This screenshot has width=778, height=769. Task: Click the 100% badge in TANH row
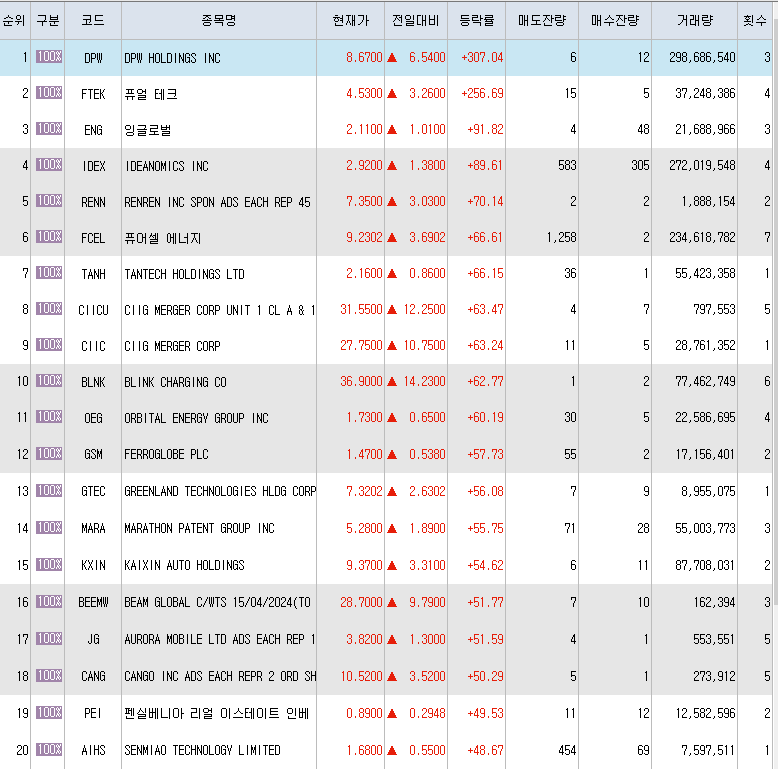tap(49, 272)
